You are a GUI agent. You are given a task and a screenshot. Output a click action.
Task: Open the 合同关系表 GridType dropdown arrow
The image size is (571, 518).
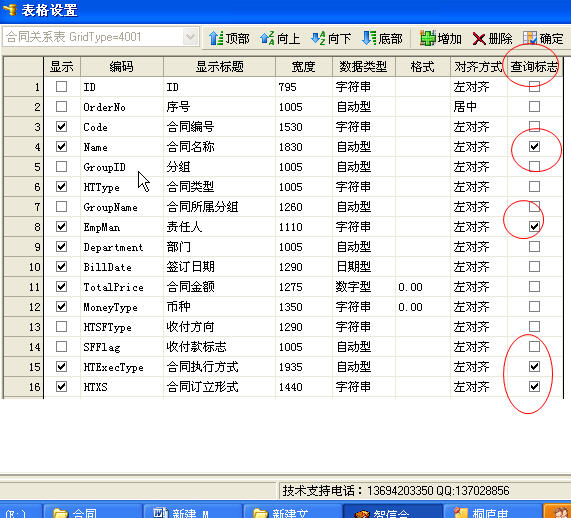(190, 37)
